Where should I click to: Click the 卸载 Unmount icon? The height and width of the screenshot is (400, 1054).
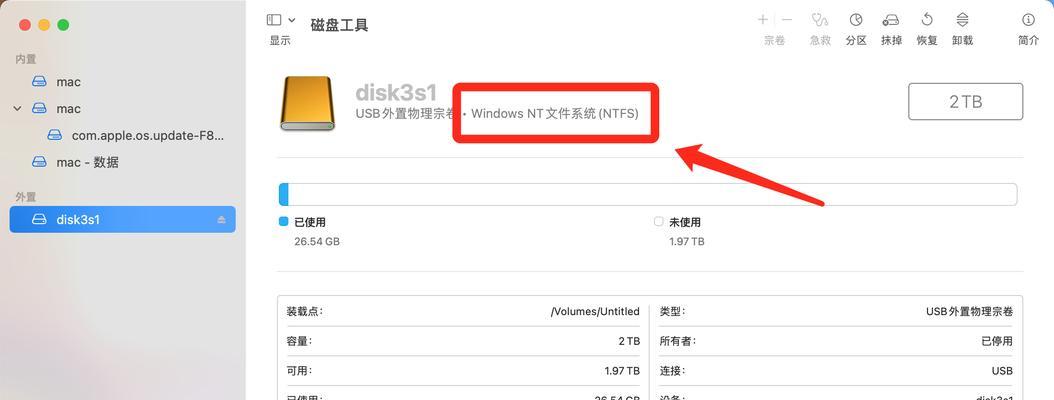[x=963, y=20]
